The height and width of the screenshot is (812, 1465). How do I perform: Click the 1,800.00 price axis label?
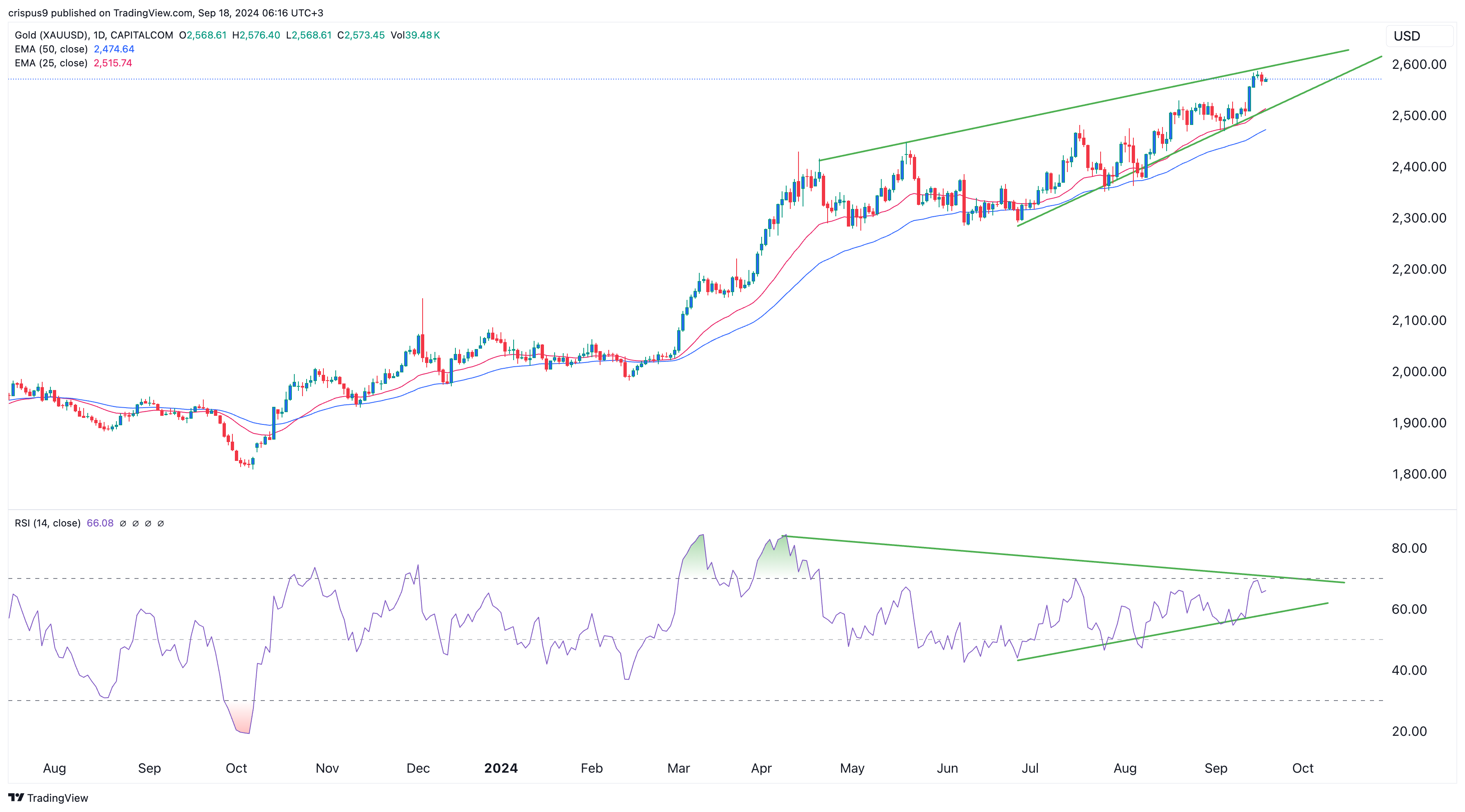coord(1419,473)
